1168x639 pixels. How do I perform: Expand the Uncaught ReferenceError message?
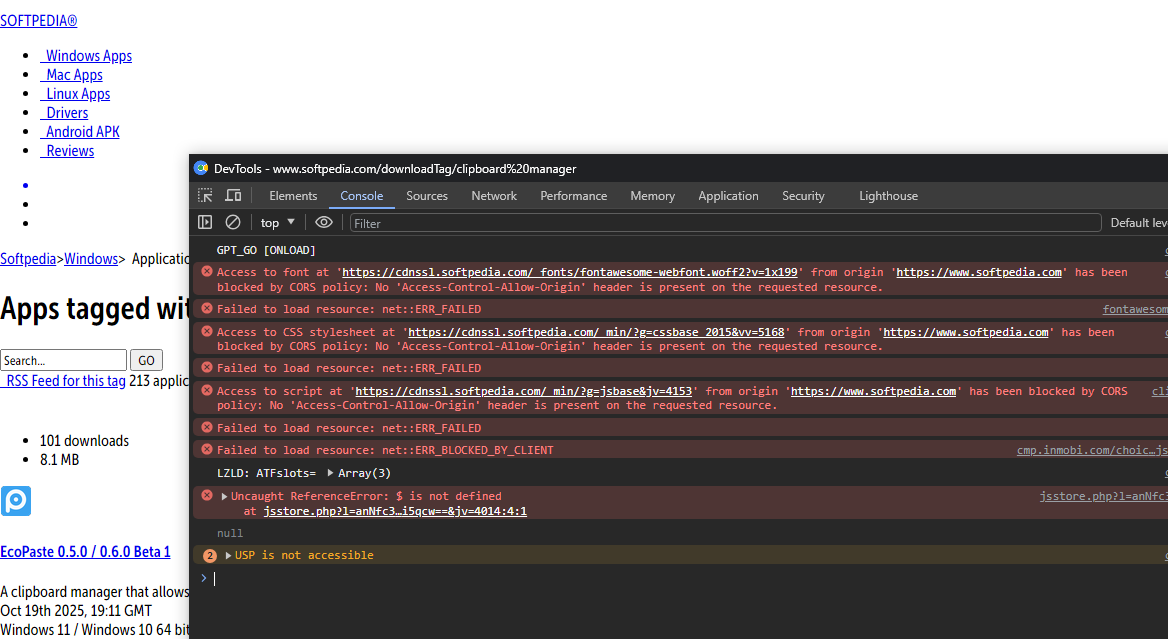tap(225, 496)
